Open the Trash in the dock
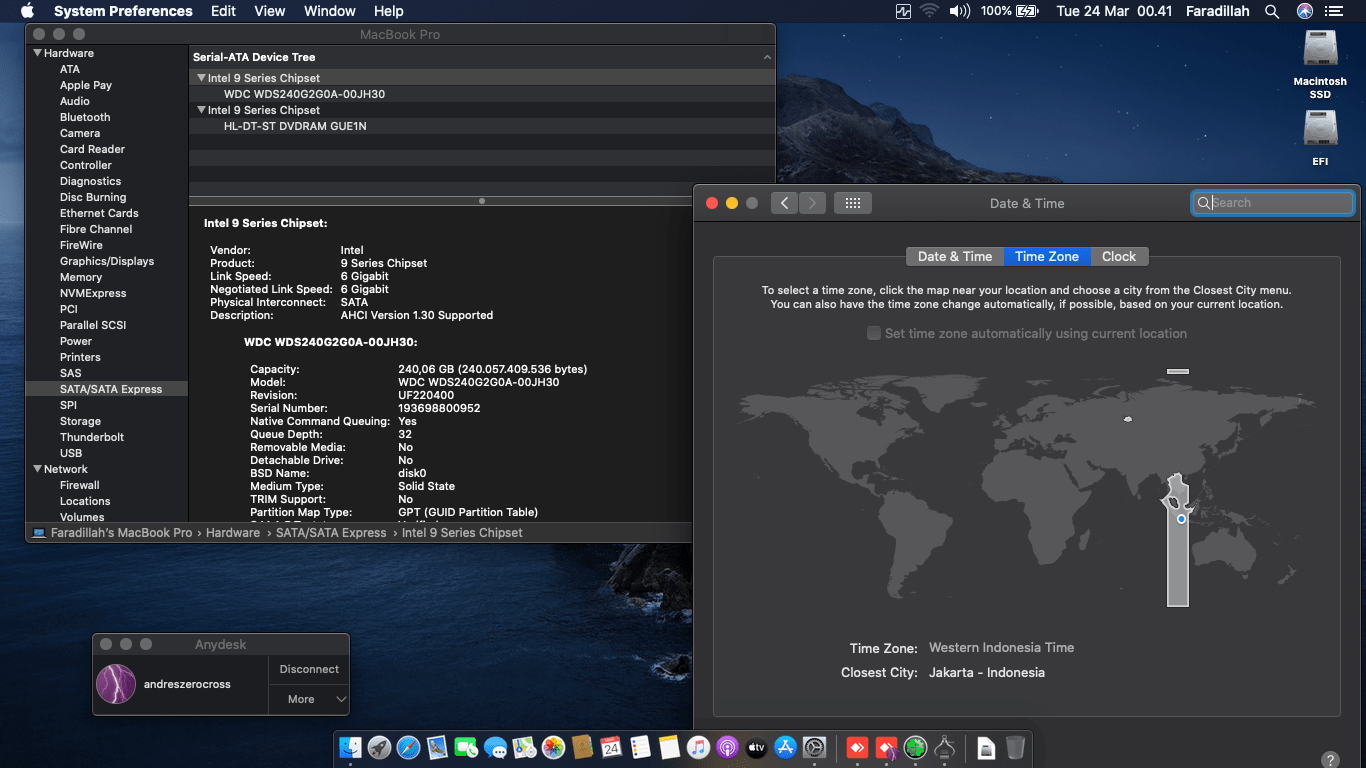 (x=1015, y=747)
